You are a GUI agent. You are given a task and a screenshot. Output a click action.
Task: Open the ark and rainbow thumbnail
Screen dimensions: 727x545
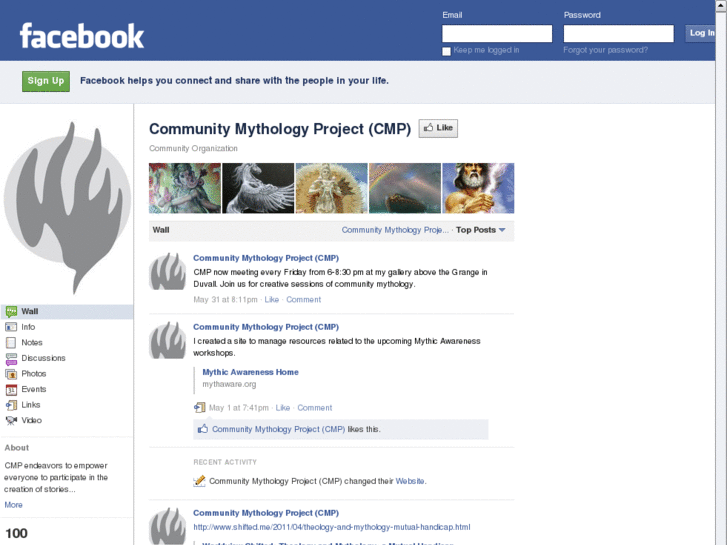[405, 188]
